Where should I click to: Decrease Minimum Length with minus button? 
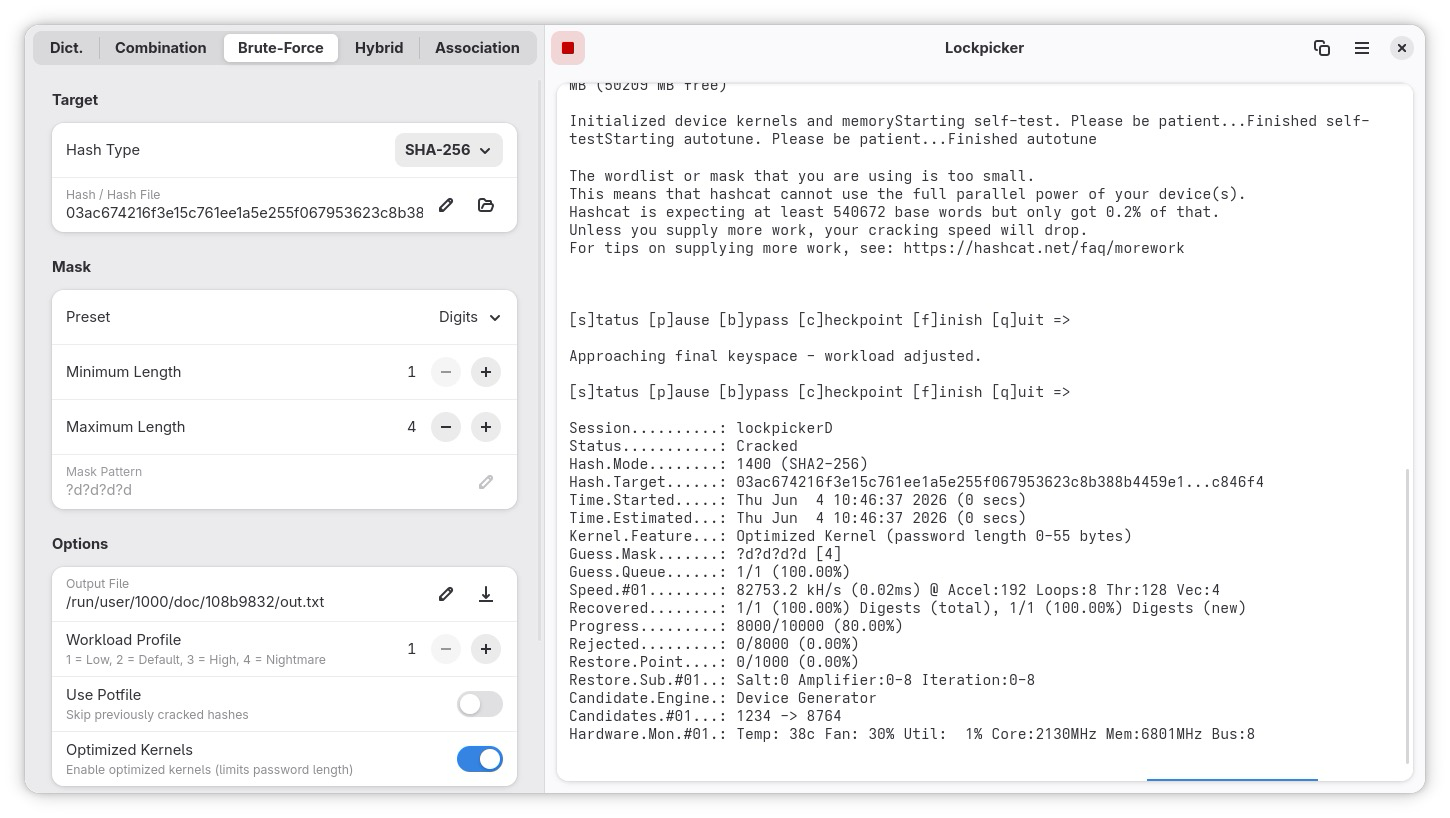tap(446, 372)
